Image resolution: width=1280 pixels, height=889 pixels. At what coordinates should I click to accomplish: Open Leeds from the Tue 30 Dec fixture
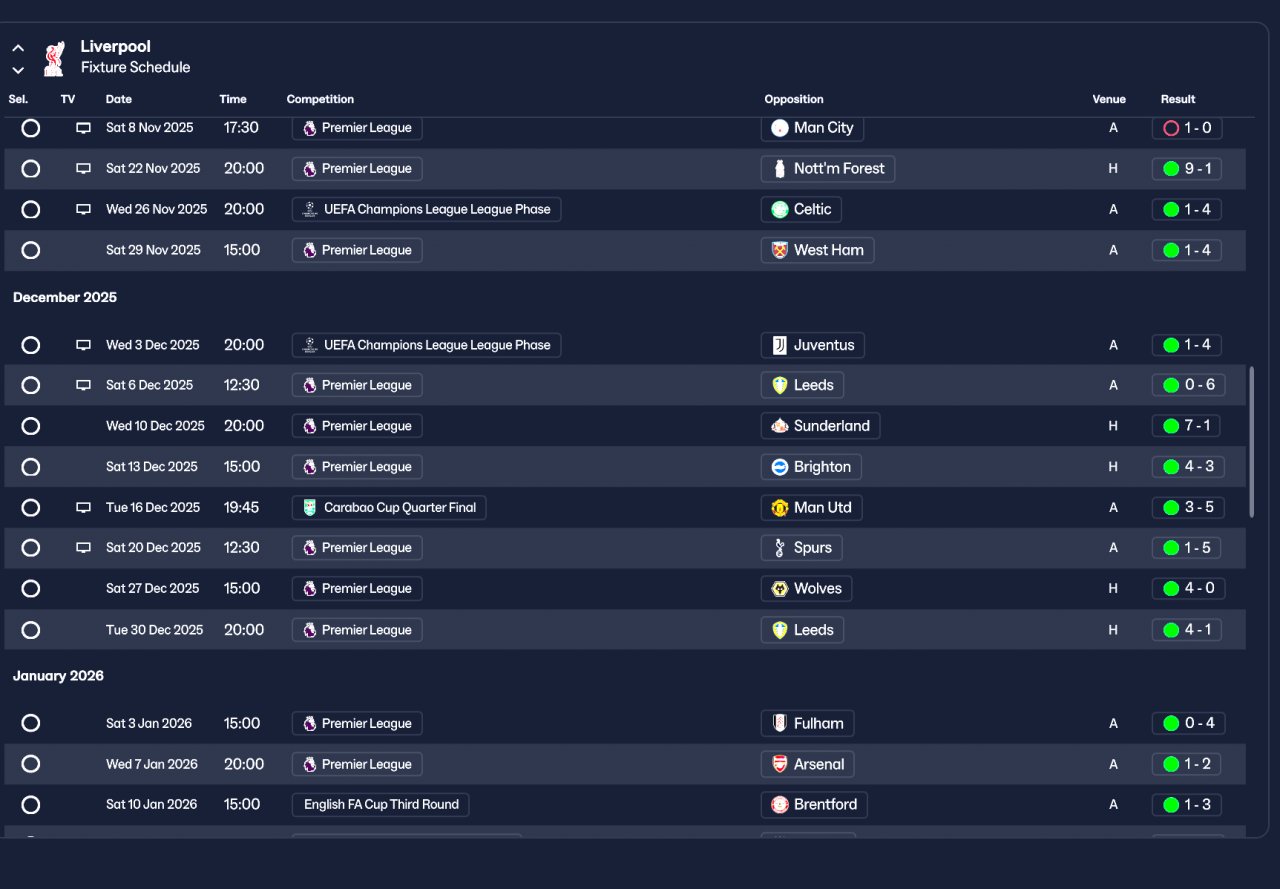point(803,630)
